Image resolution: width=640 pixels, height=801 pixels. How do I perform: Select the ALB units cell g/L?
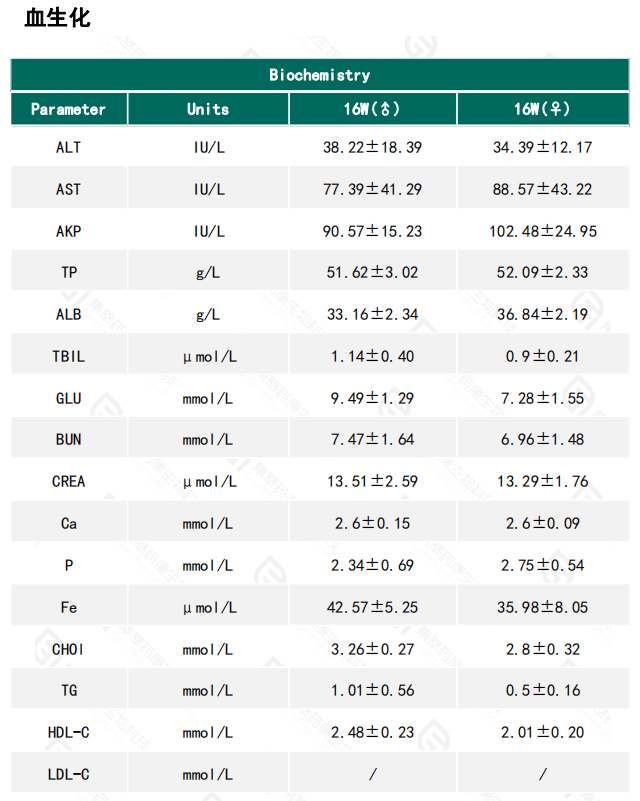[x=208, y=314]
